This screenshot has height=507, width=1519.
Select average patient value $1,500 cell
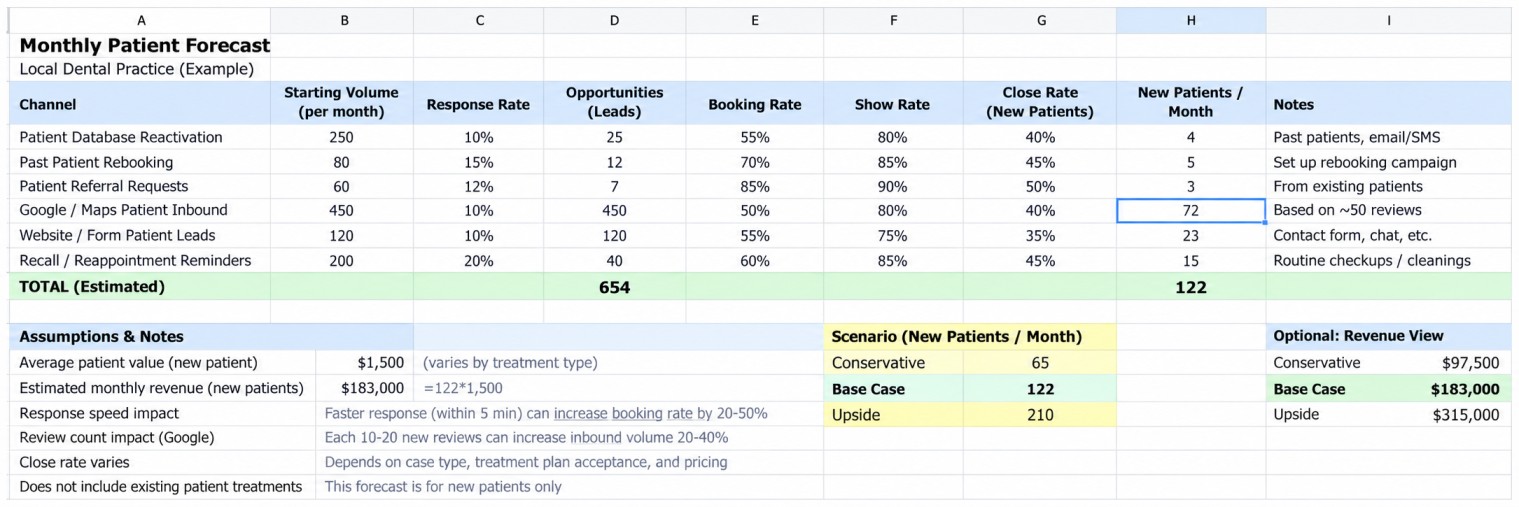(x=364, y=363)
